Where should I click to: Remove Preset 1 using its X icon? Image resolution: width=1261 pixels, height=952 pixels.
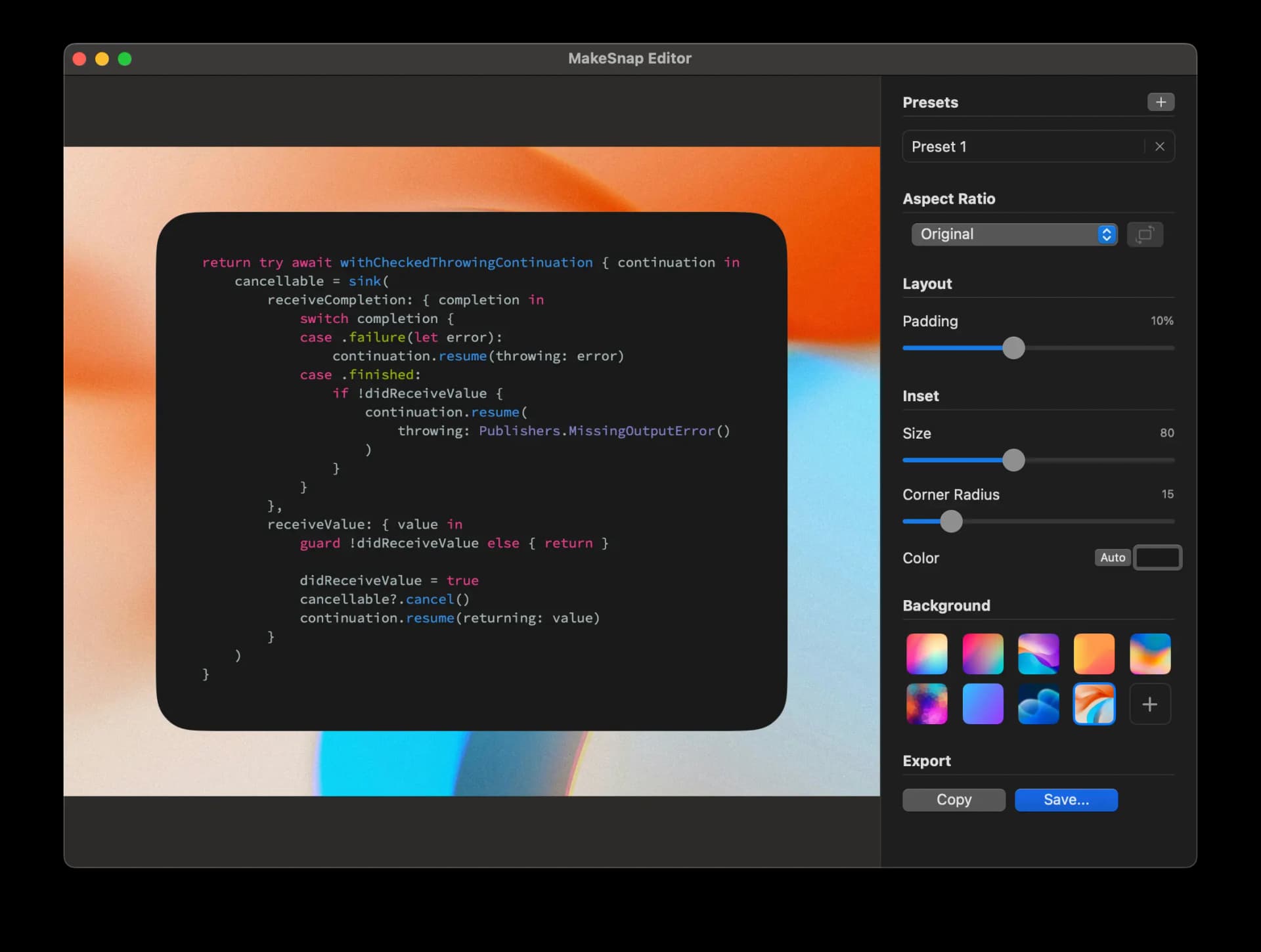pyautogui.click(x=1160, y=146)
